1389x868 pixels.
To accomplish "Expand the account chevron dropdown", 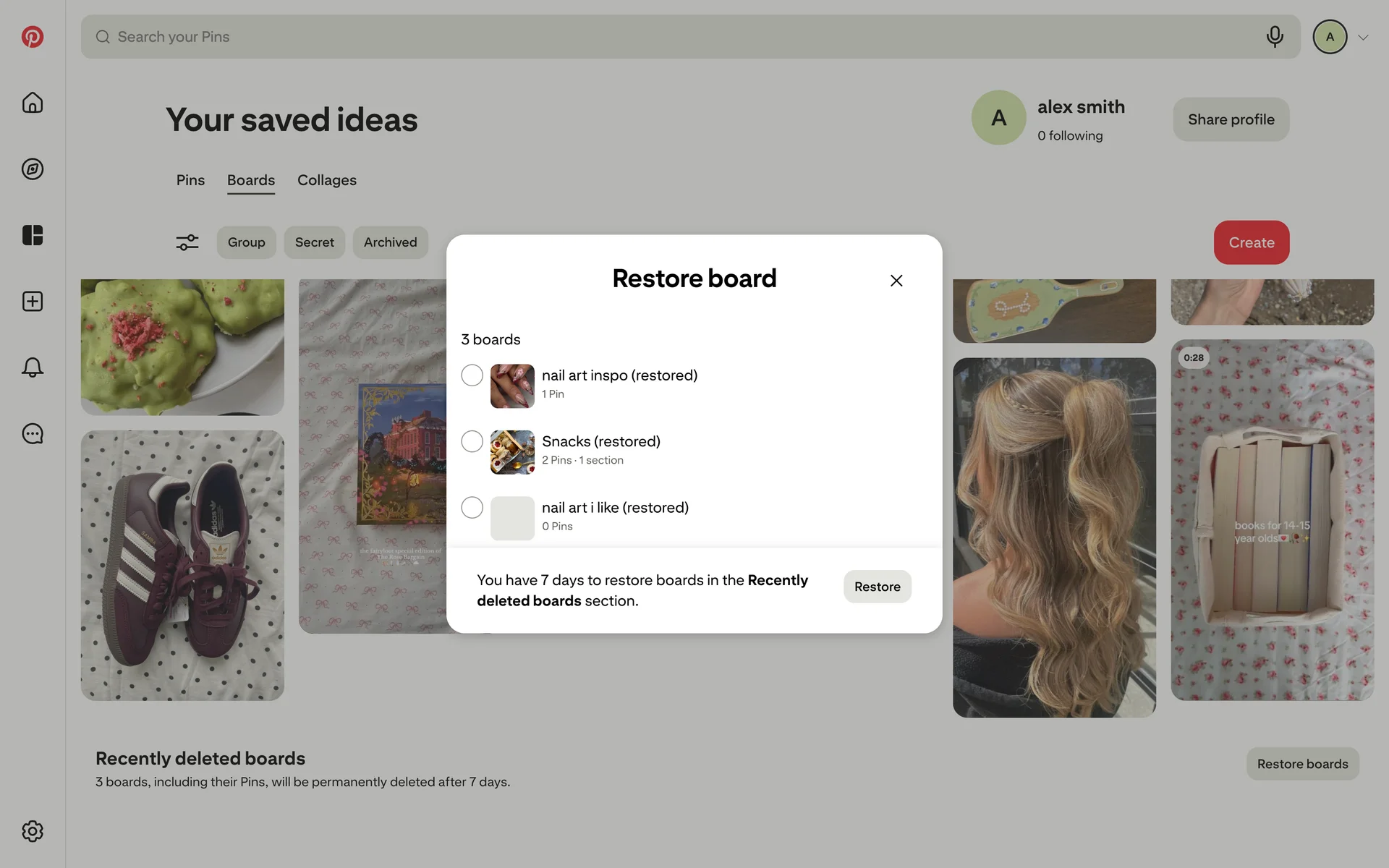I will (x=1363, y=38).
